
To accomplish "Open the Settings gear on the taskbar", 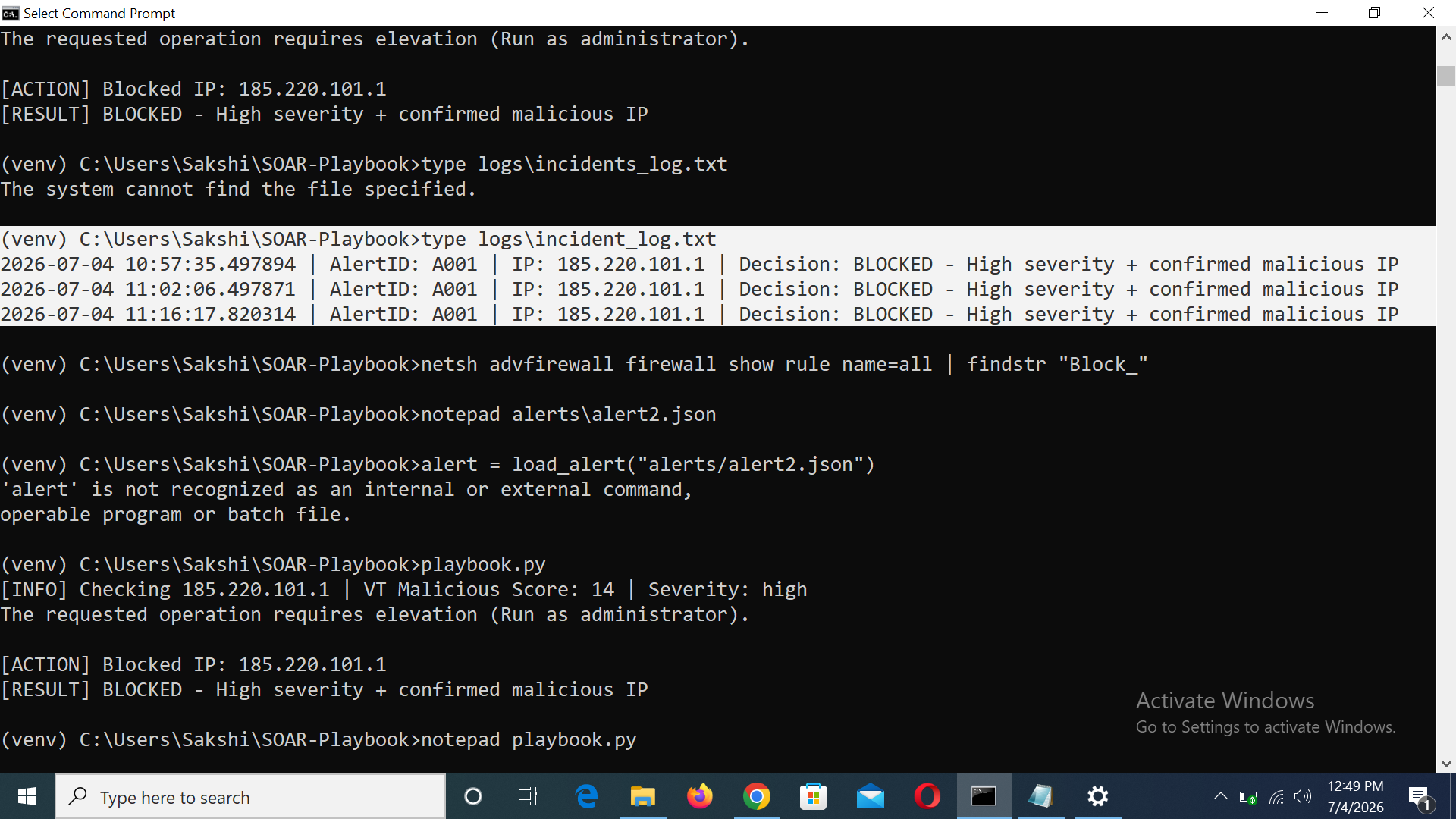I will coord(1098,796).
